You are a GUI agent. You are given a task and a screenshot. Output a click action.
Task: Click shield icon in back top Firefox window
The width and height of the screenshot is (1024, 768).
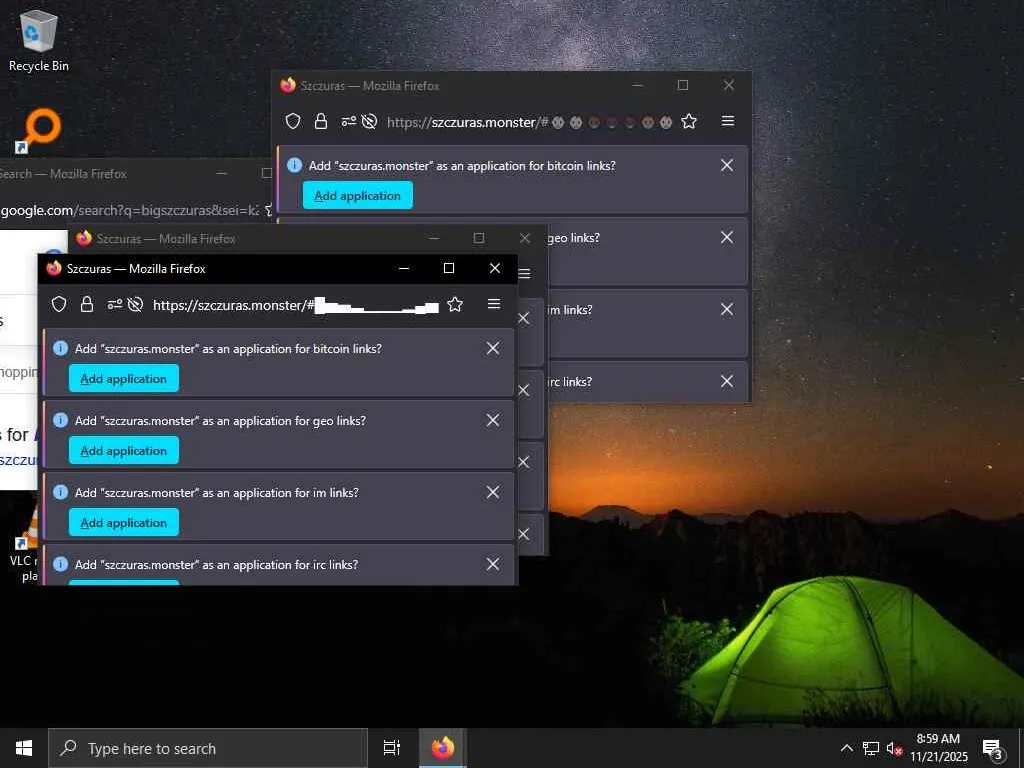pyautogui.click(x=293, y=121)
